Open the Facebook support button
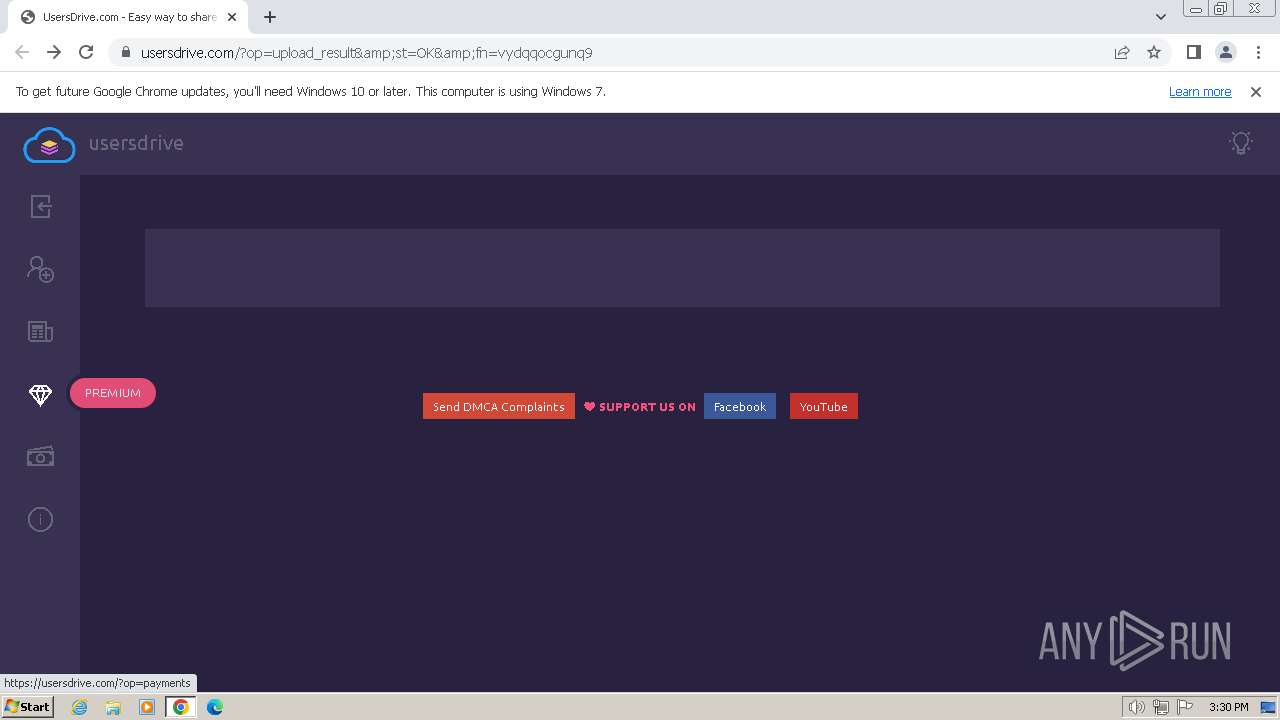 click(x=740, y=406)
